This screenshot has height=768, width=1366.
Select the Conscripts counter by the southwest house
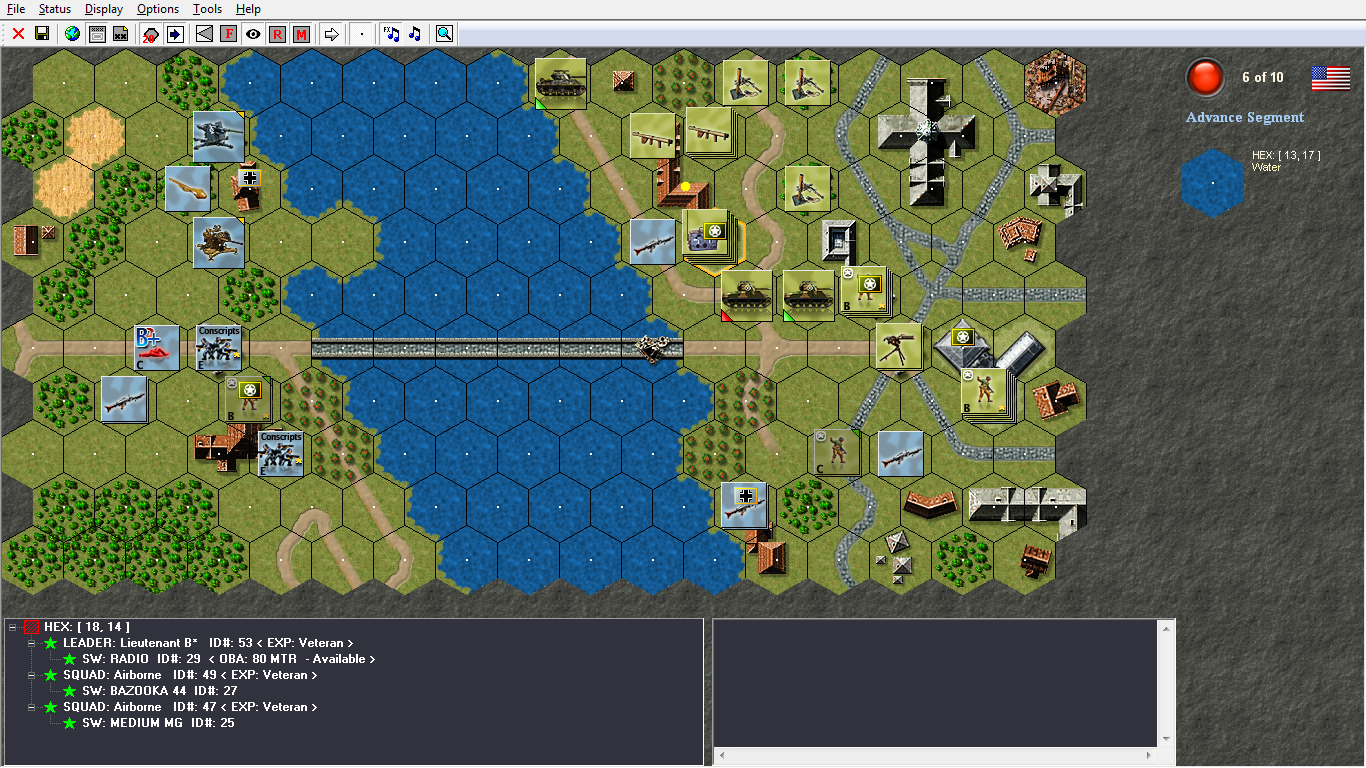click(281, 453)
